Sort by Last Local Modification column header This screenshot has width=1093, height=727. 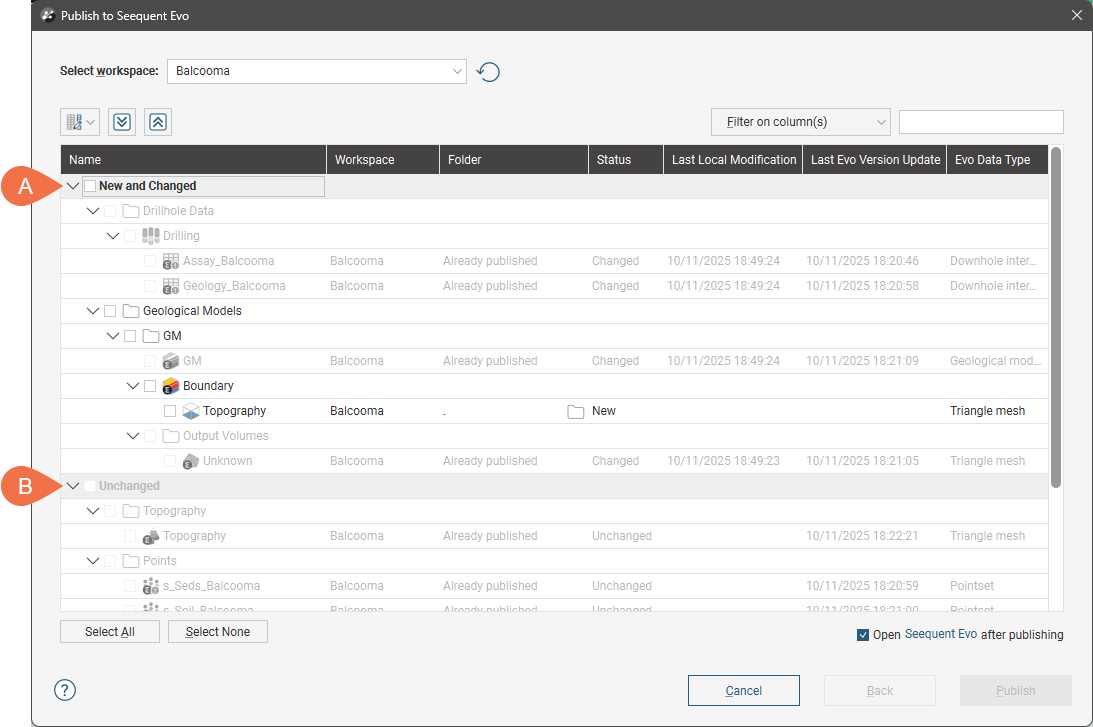734,160
